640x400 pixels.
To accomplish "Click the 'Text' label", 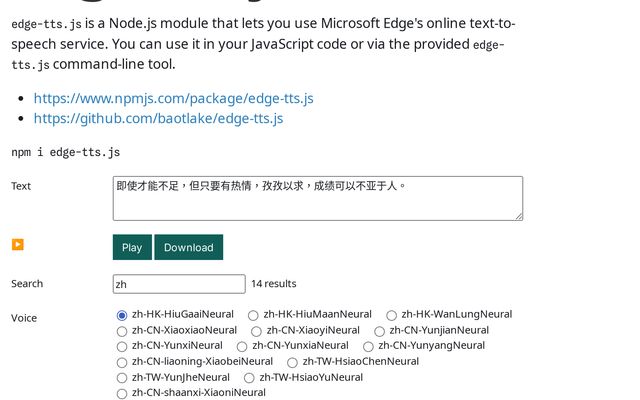I will point(21,186).
